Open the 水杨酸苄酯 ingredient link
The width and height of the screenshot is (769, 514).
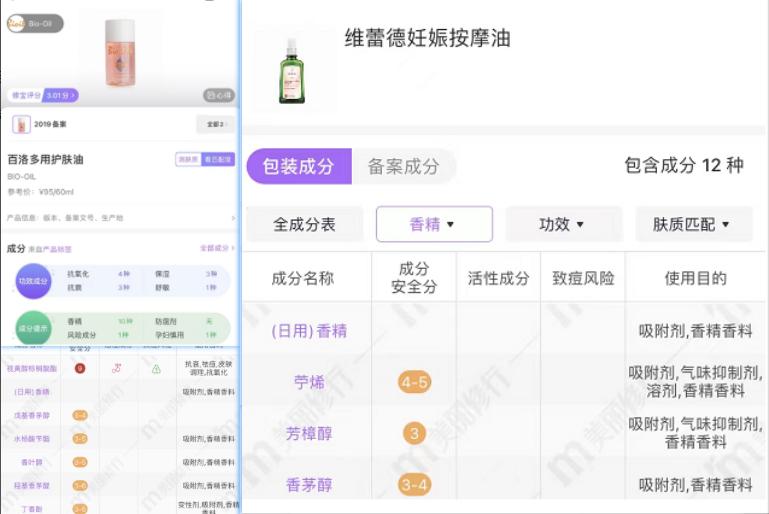[32, 439]
